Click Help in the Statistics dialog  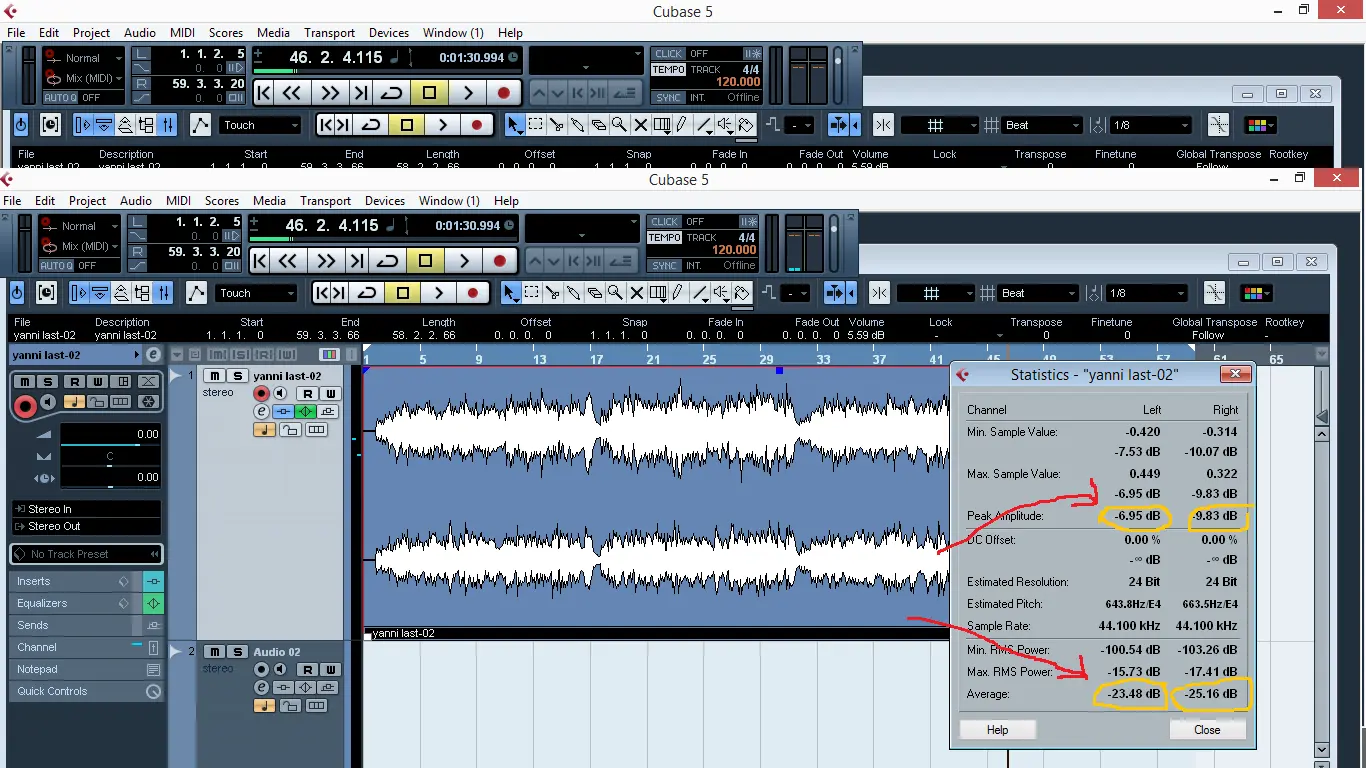[x=997, y=730]
